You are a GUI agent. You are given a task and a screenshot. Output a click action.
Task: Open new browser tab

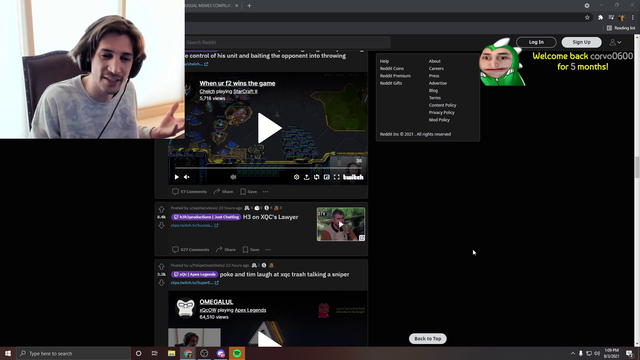coord(249,6)
